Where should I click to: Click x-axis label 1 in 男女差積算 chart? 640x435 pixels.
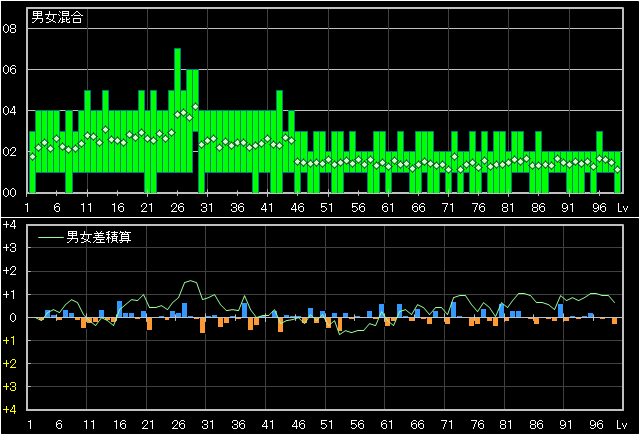pyautogui.click(x=29, y=425)
